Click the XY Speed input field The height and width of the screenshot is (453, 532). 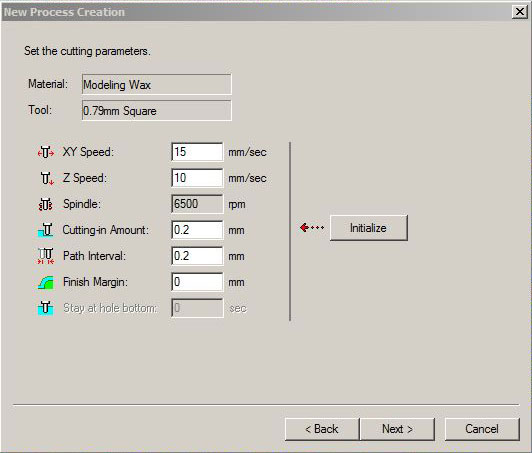tap(197, 152)
